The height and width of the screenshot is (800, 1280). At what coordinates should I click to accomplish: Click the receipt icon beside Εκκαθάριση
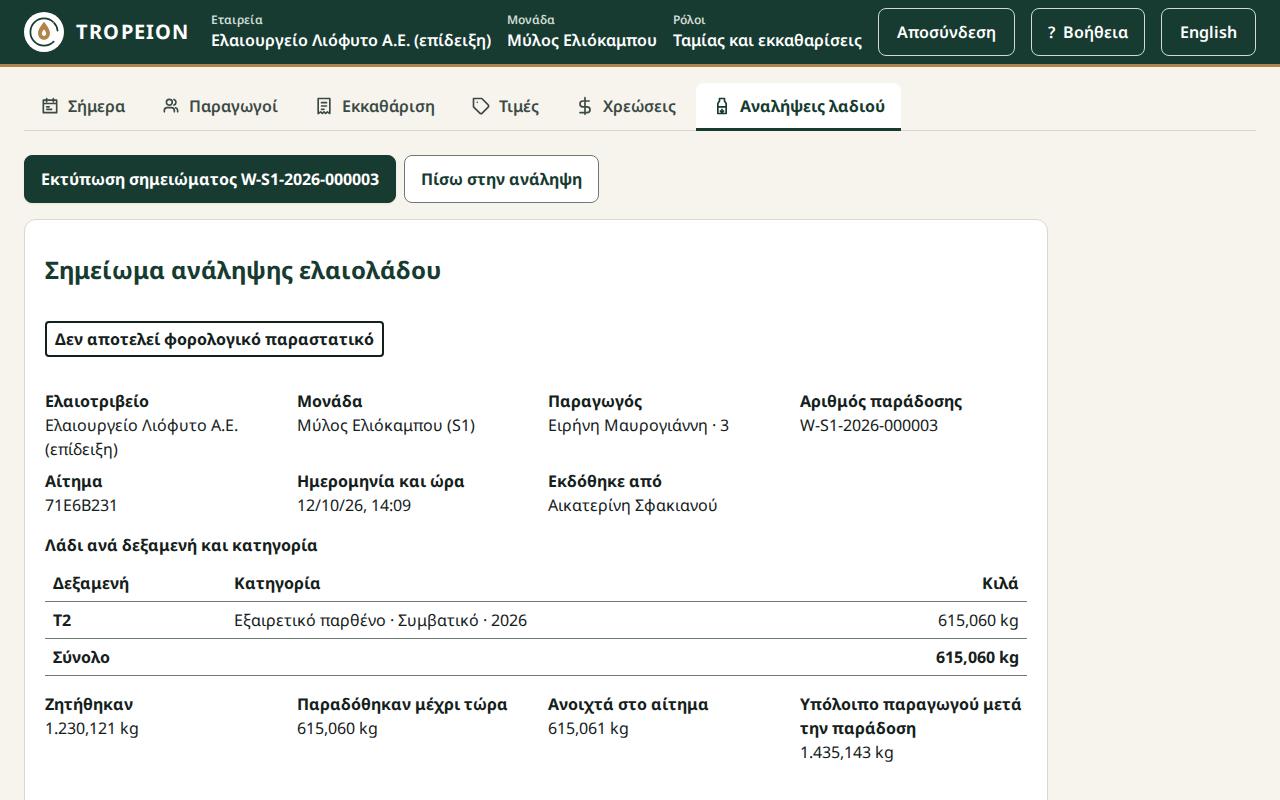point(324,106)
